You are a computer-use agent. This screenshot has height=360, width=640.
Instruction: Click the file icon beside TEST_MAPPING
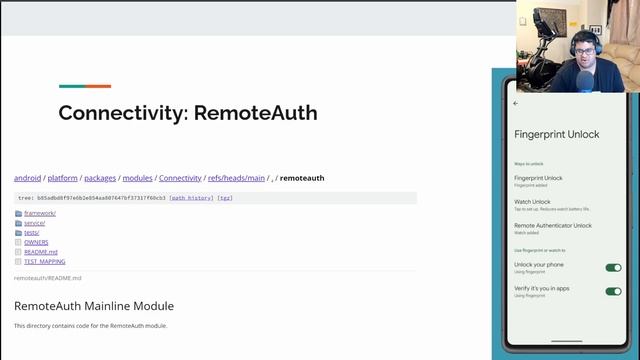(18, 261)
